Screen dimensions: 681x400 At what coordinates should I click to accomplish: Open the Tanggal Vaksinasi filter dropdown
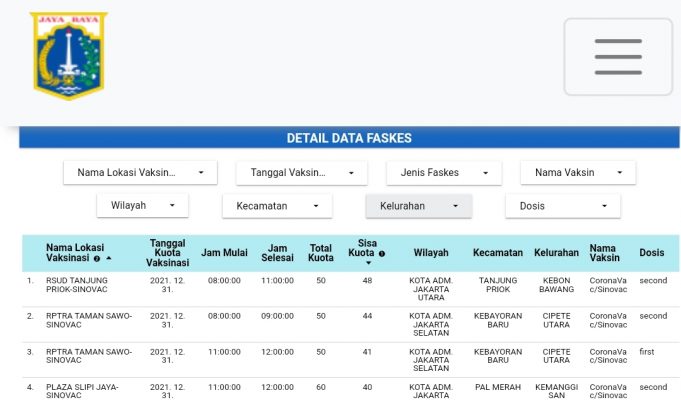tap(300, 173)
